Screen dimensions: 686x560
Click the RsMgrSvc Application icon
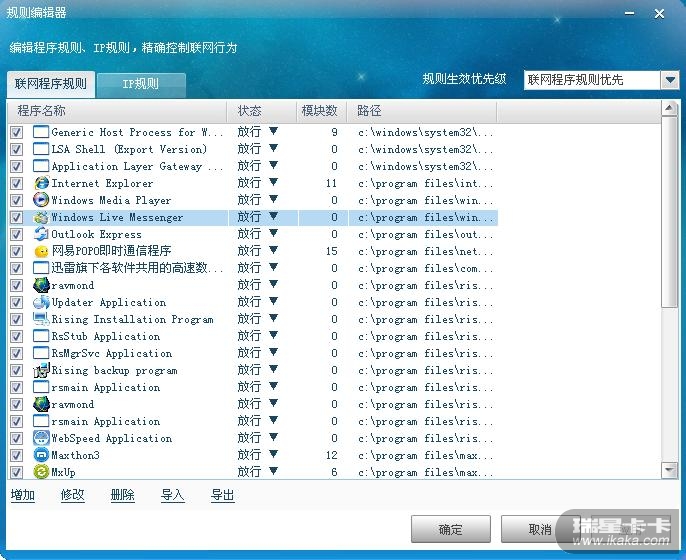point(41,354)
